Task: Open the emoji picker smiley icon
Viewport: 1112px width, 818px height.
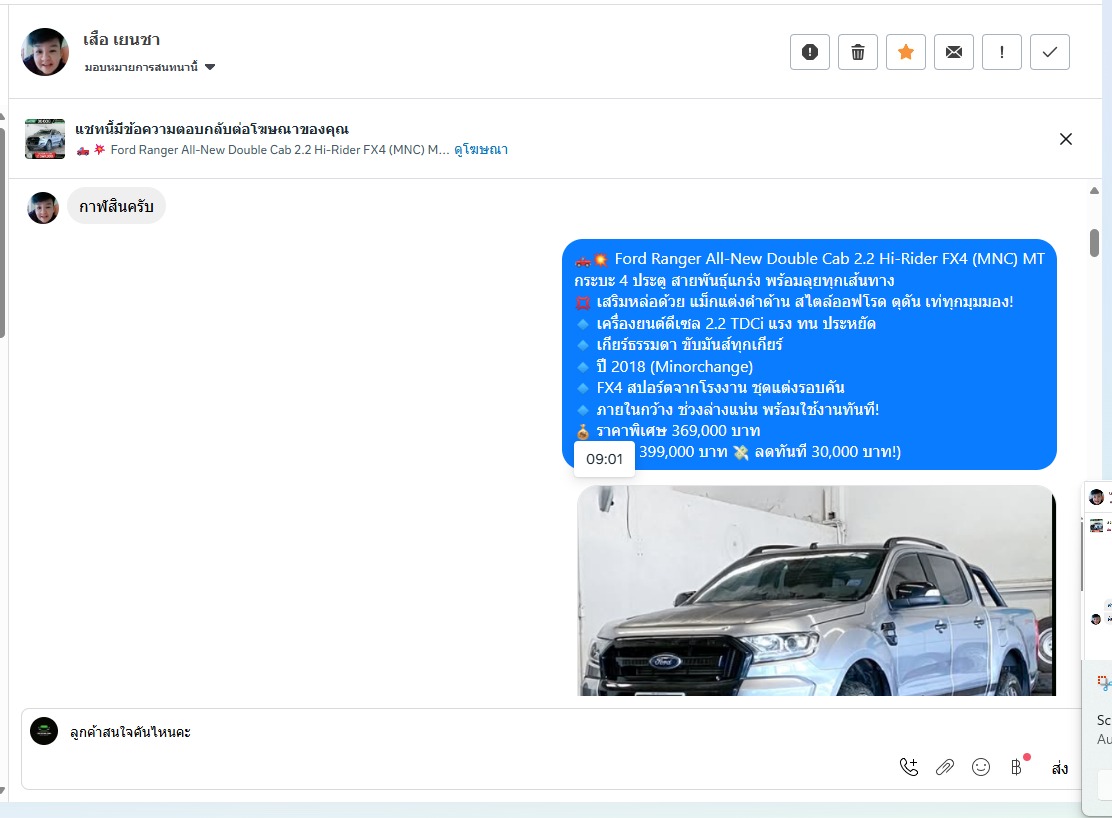Action: coord(981,767)
